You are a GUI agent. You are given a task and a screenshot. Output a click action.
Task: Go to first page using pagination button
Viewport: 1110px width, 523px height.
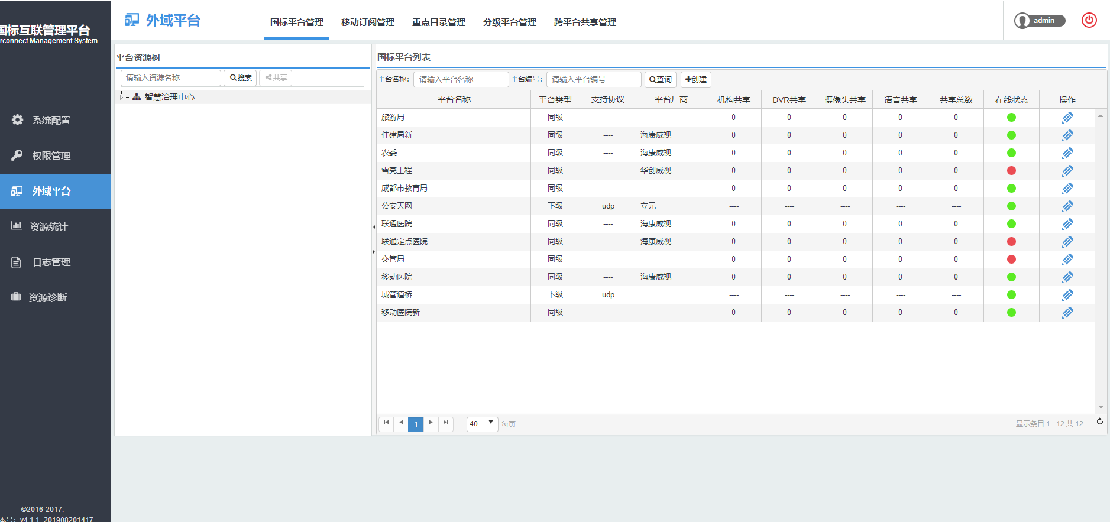point(387,423)
